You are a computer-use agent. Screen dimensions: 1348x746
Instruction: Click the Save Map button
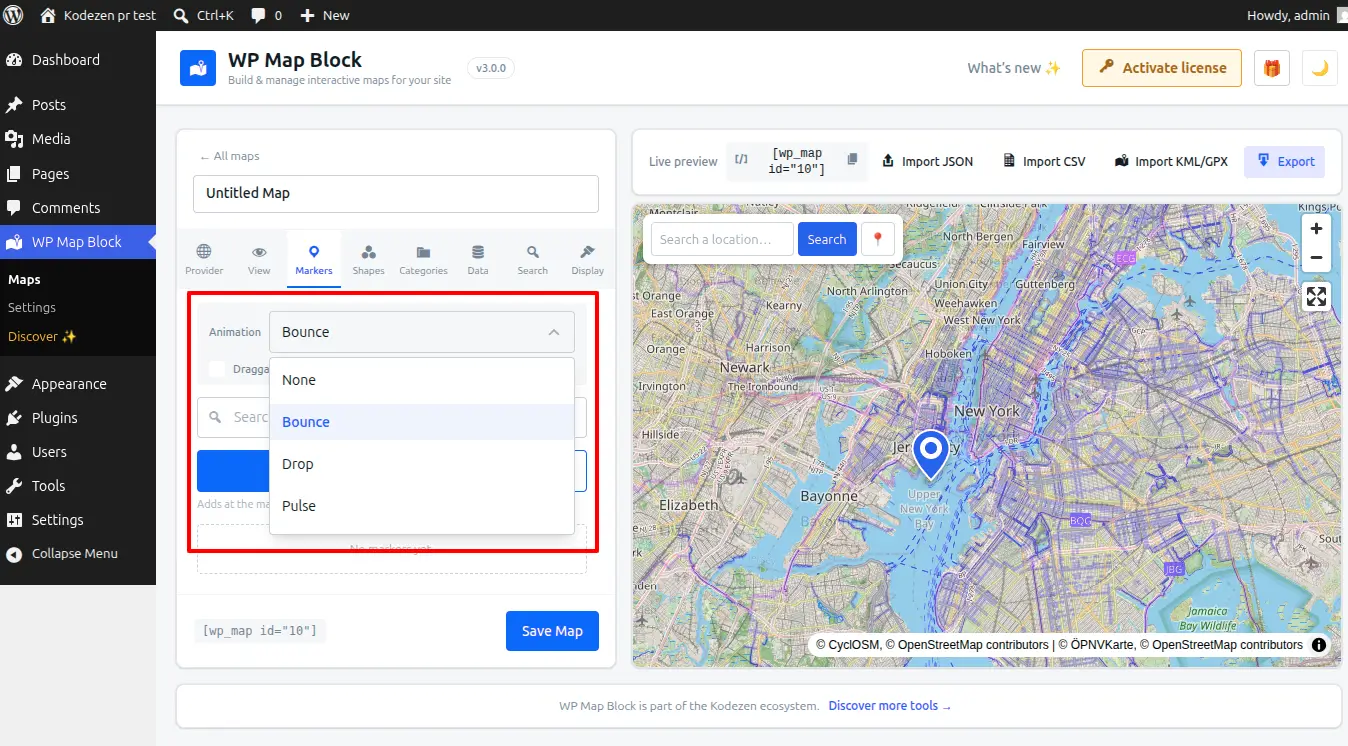point(552,631)
